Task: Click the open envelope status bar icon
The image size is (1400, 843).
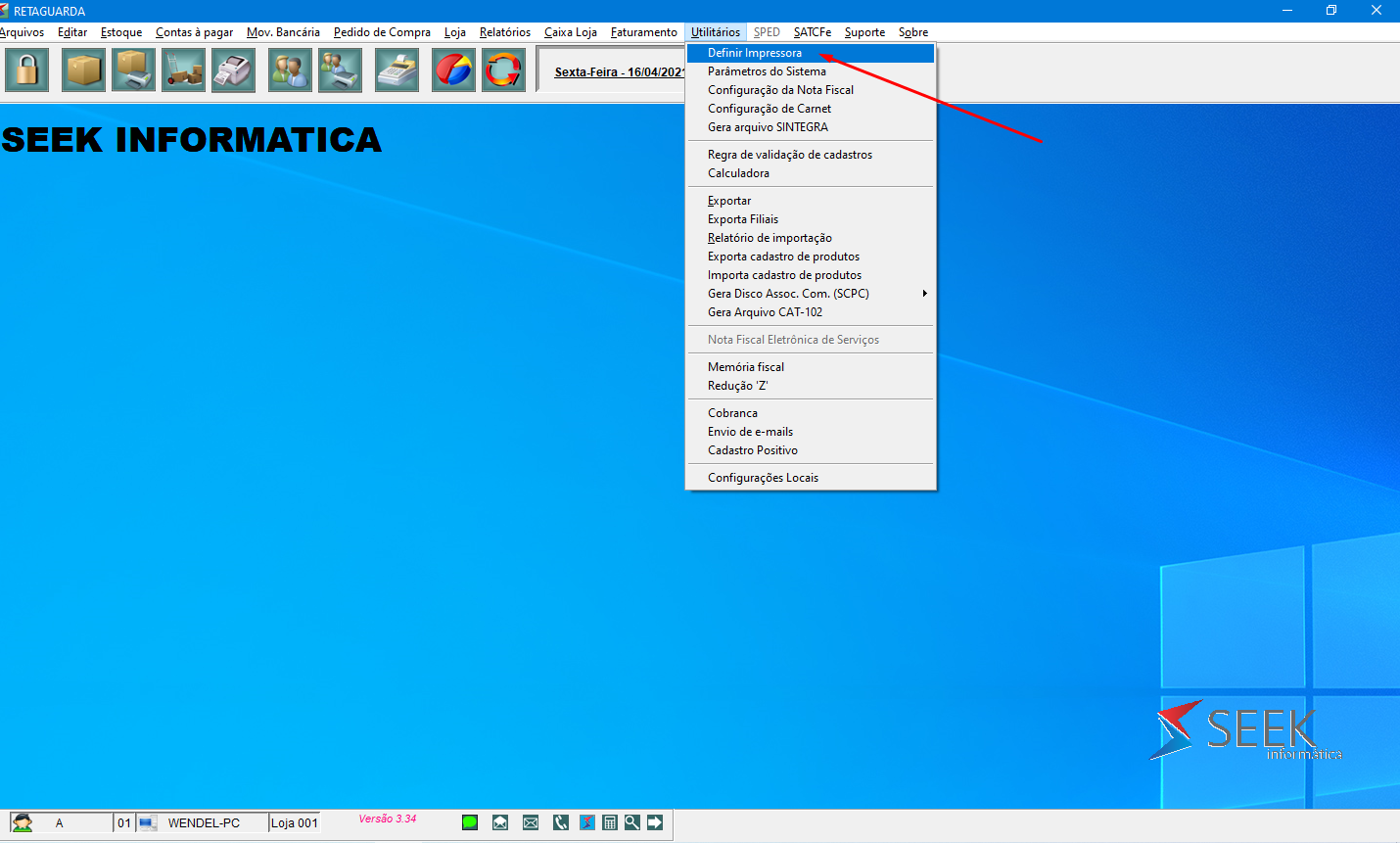Action: [500, 822]
